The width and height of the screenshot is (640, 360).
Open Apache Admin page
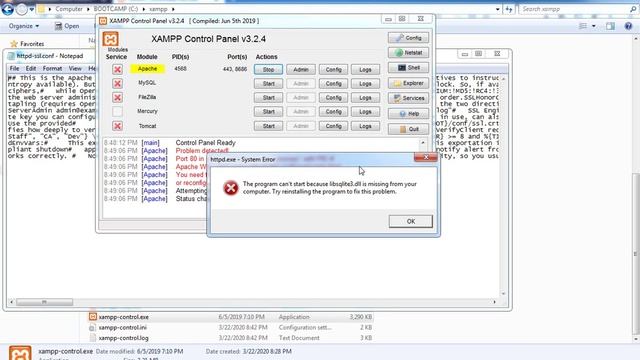[301, 69]
